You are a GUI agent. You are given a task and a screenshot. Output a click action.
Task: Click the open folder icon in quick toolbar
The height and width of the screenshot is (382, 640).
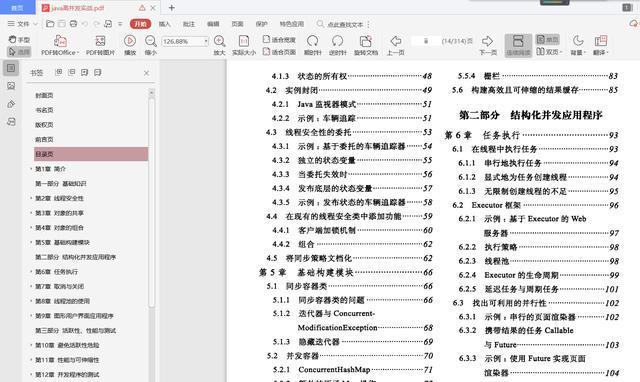tap(50, 24)
